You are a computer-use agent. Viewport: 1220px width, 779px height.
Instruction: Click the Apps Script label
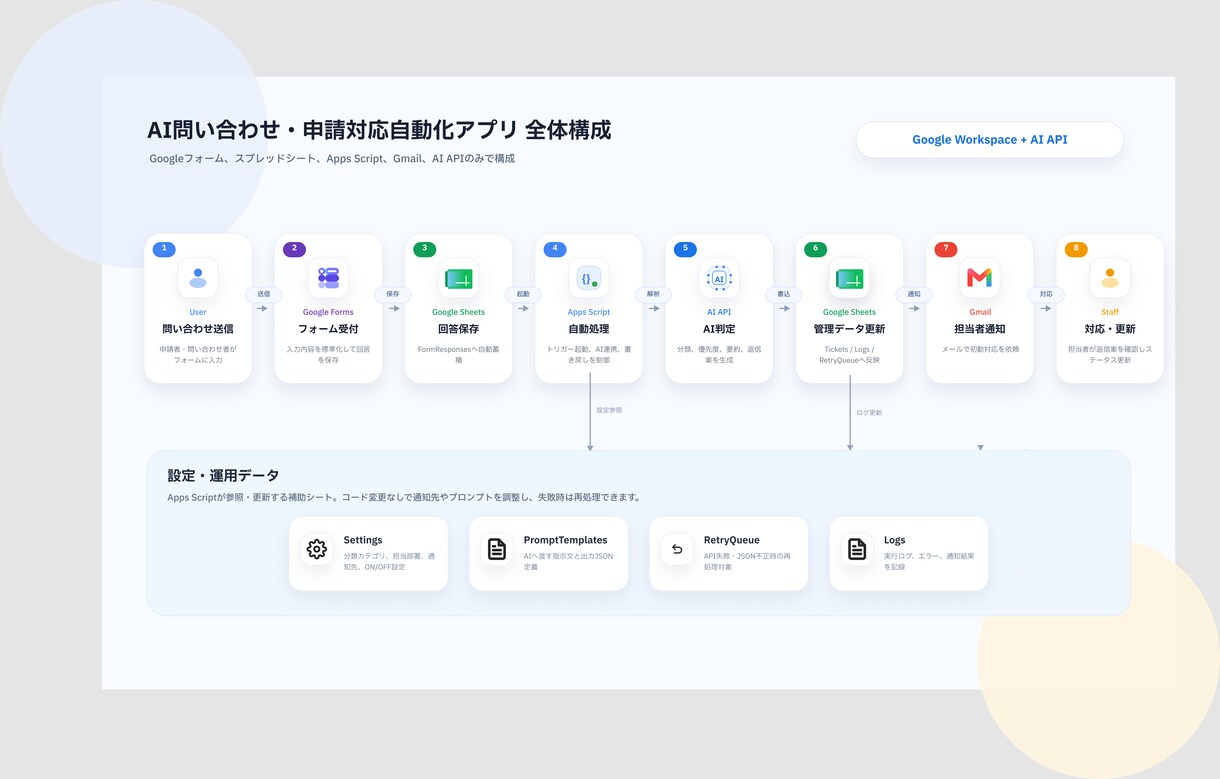click(589, 312)
